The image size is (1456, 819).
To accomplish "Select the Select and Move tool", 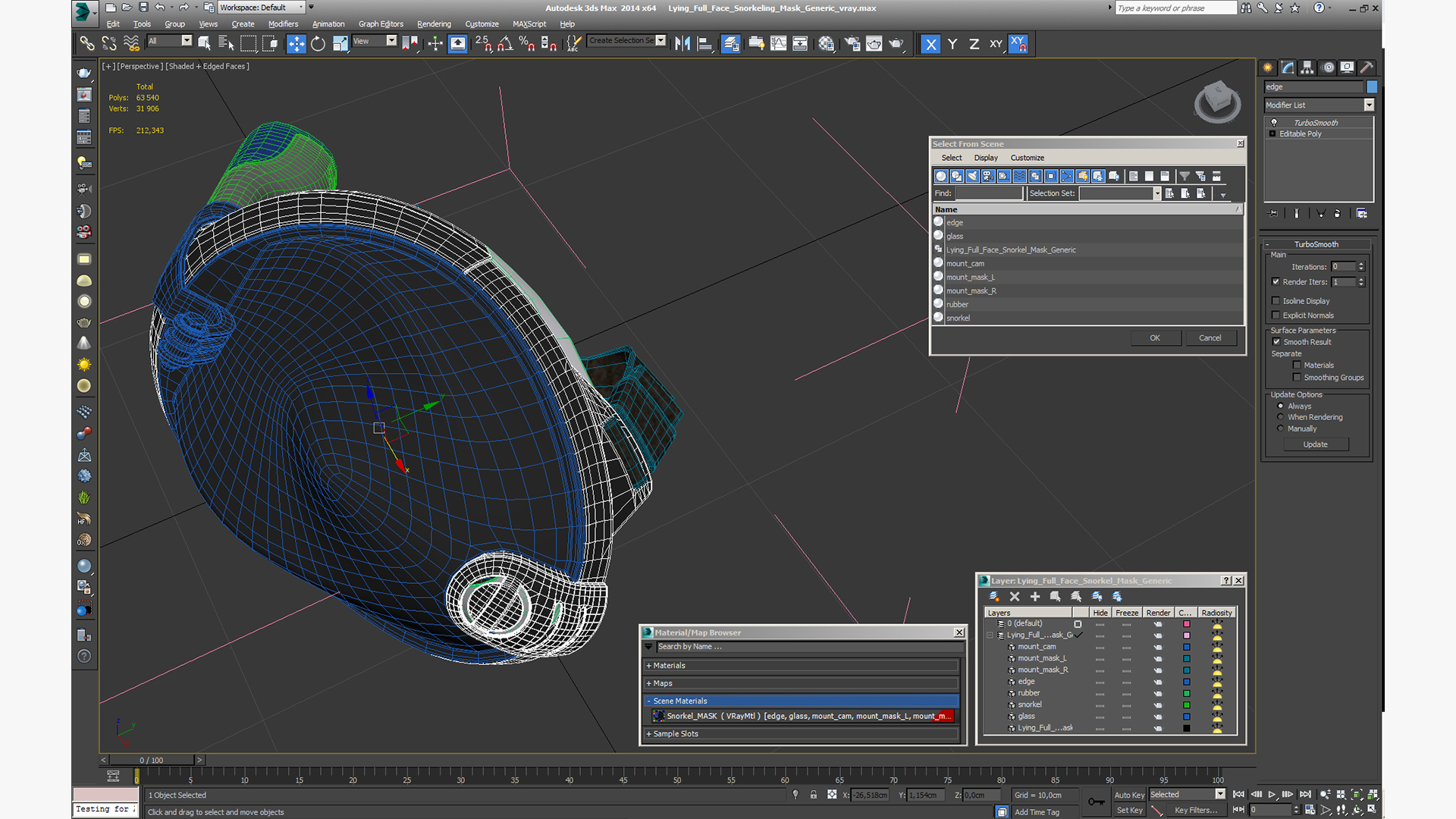I will (x=297, y=44).
